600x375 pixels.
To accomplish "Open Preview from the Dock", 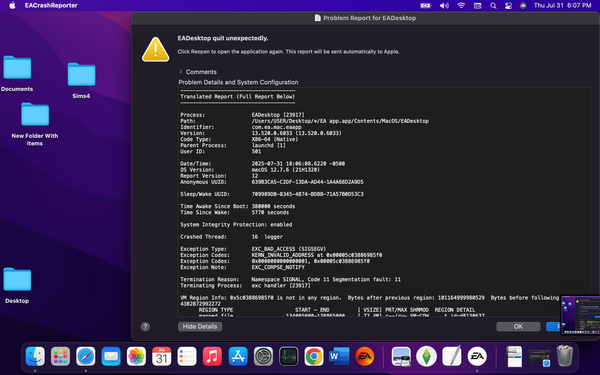I will click(x=401, y=356).
